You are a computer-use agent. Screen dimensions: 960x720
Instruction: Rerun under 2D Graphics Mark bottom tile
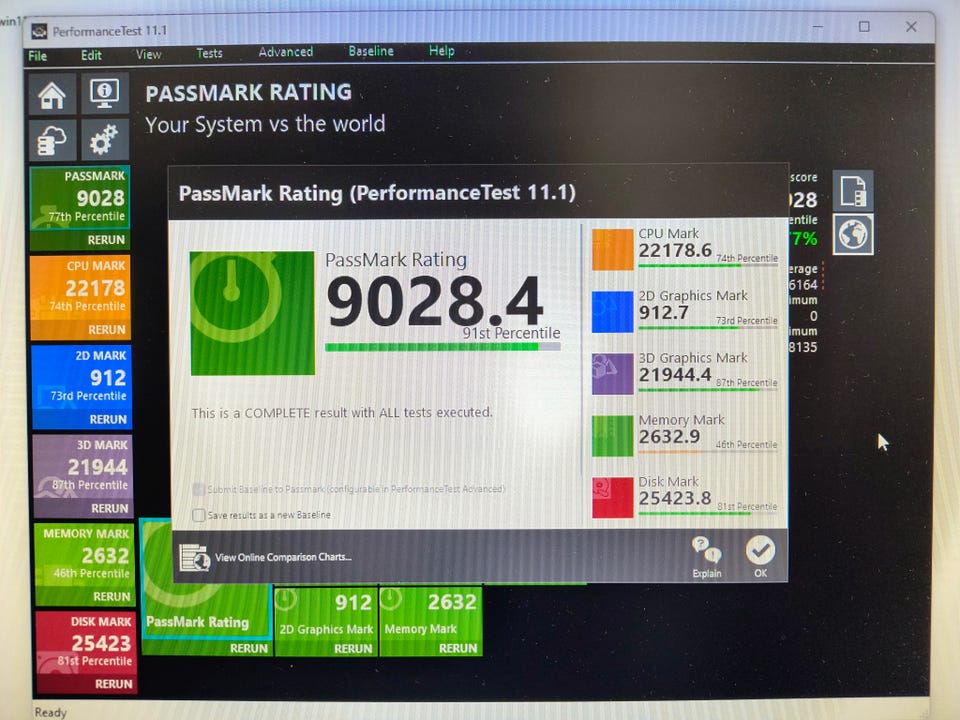pos(353,648)
